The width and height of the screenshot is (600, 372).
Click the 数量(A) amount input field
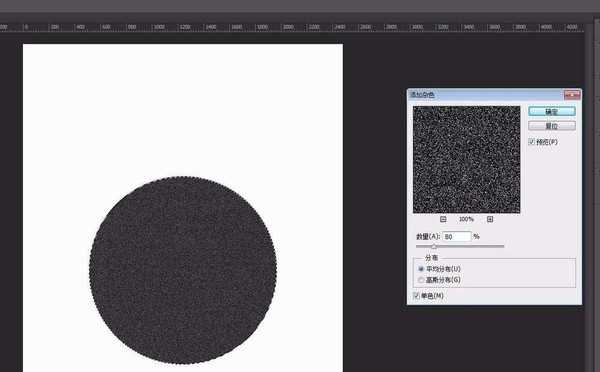[x=457, y=237]
